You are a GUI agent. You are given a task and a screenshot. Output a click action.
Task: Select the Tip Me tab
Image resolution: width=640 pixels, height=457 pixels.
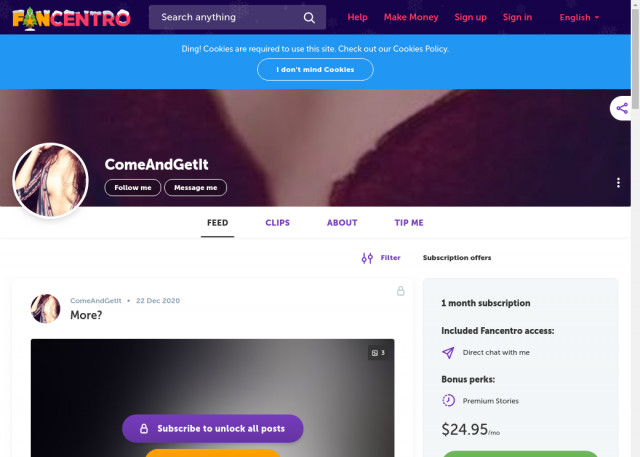coord(409,223)
